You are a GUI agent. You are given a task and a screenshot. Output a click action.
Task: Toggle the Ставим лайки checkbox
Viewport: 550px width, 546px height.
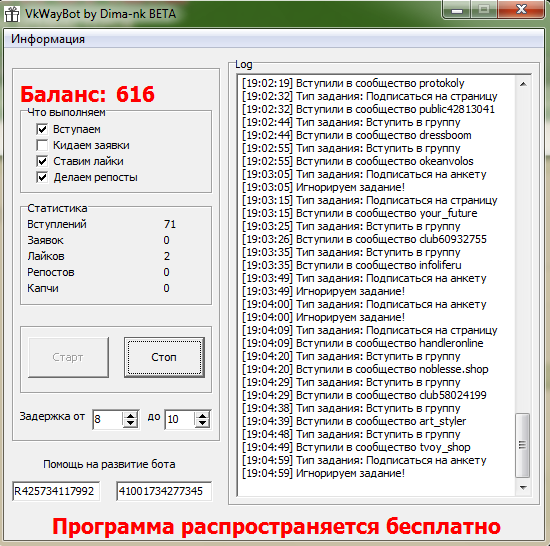click(x=42, y=161)
